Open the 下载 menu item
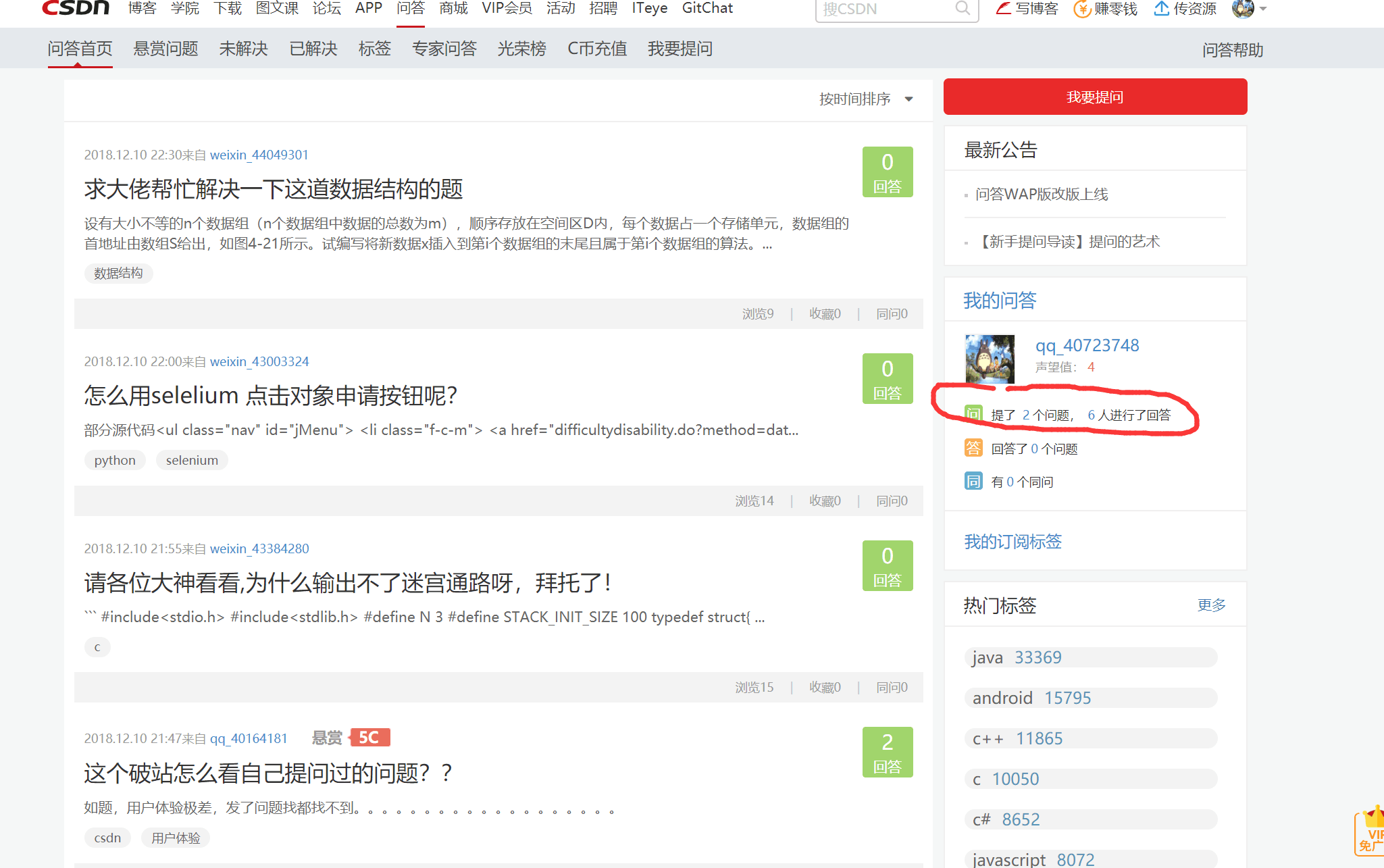The height and width of the screenshot is (868, 1384). [228, 8]
